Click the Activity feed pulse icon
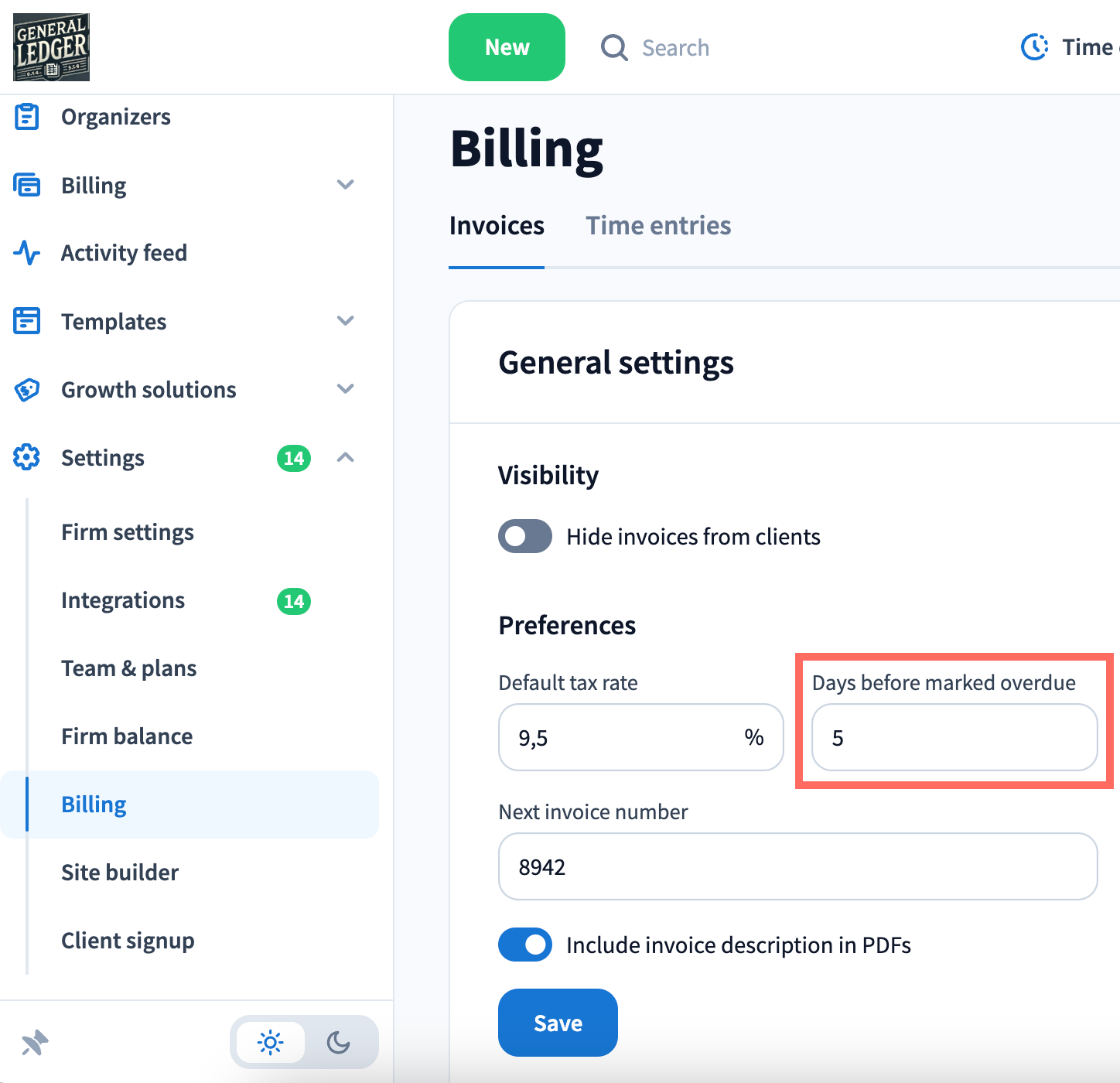This screenshot has height=1083, width=1120. pos(27,253)
